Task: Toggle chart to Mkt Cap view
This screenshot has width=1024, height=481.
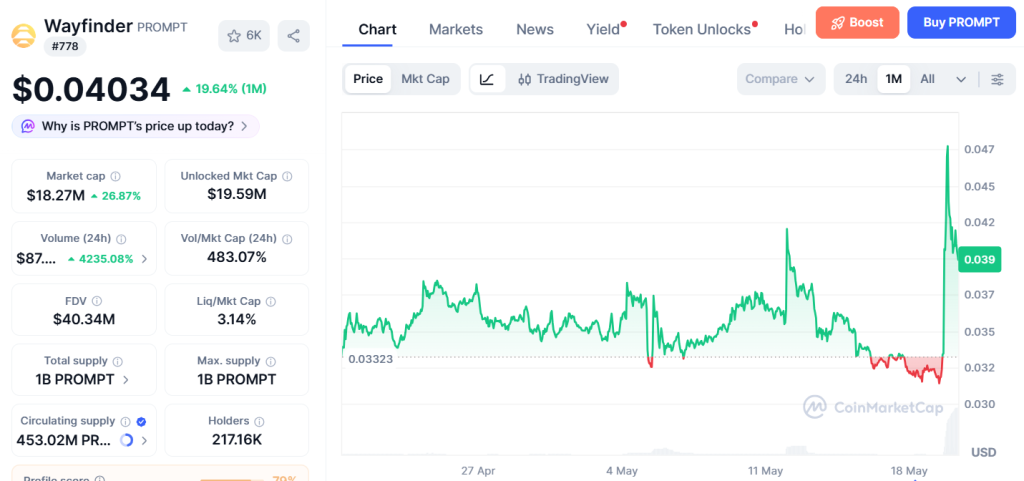Action: [x=425, y=79]
